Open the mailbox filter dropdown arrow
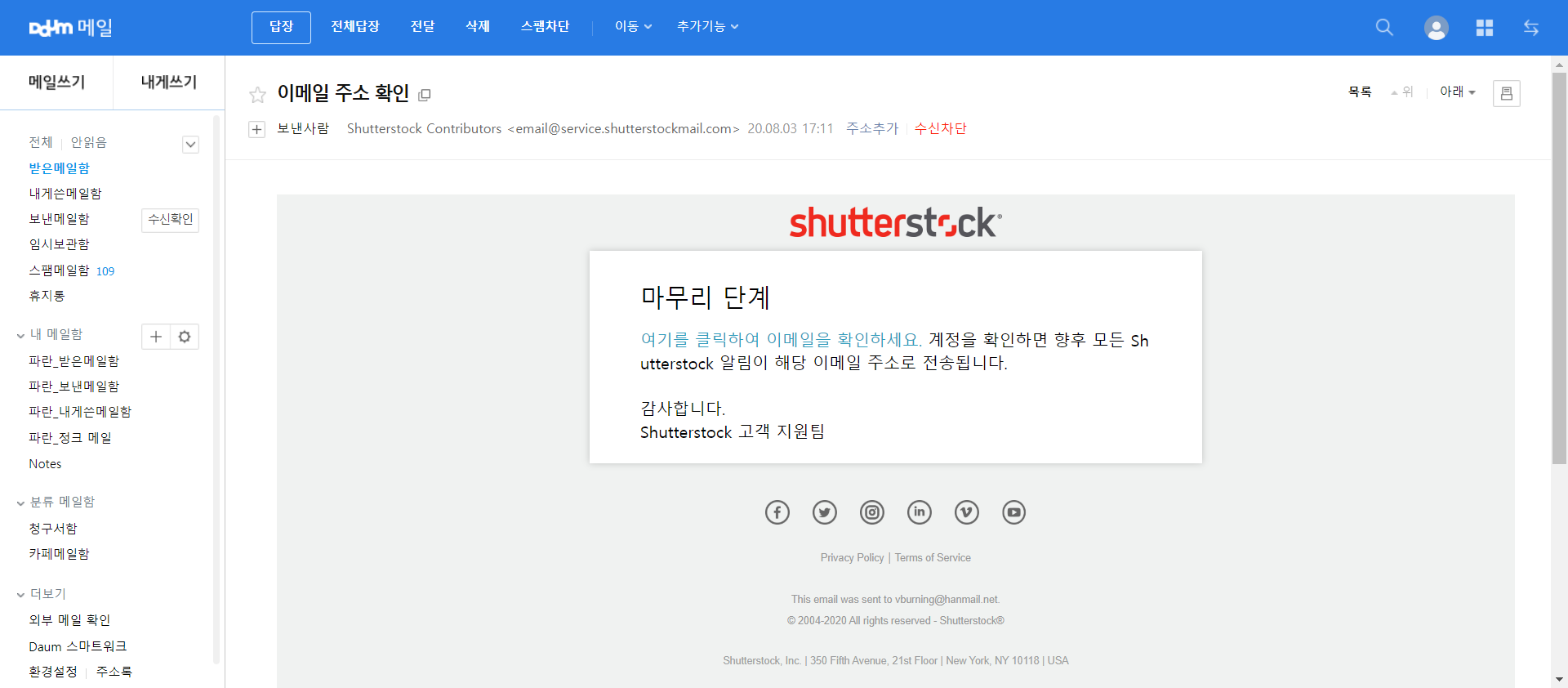Image resolution: width=1568 pixels, height=688 pixels. pos(190,145)
